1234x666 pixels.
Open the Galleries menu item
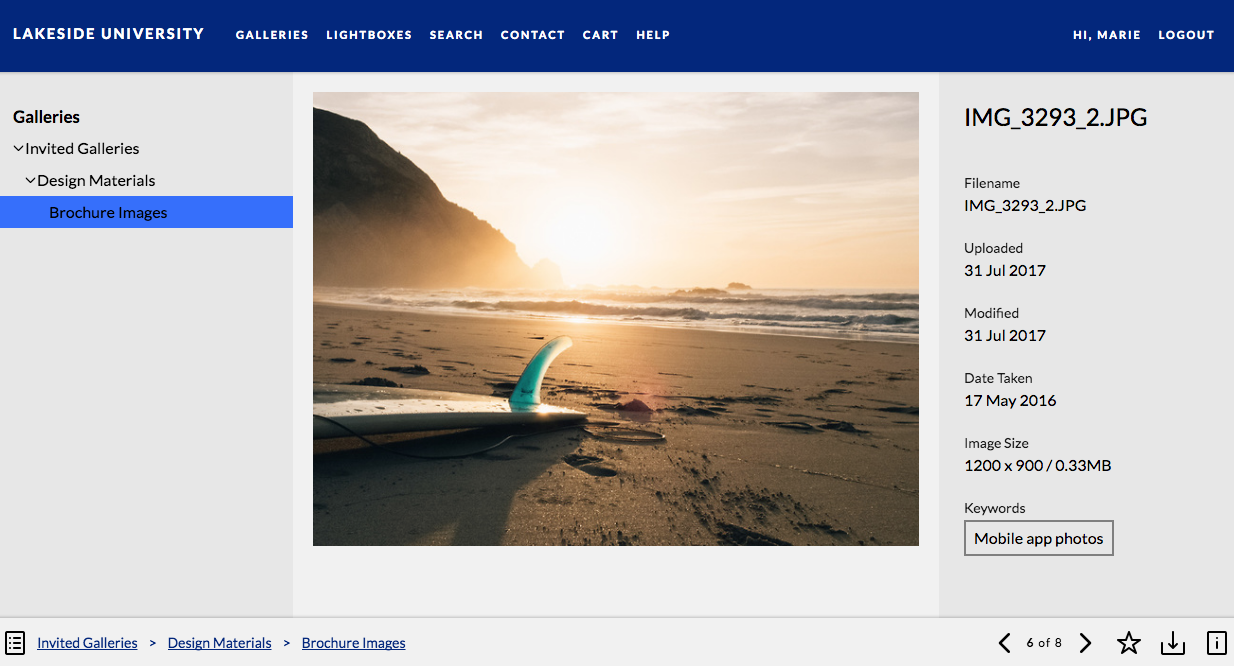272,35
